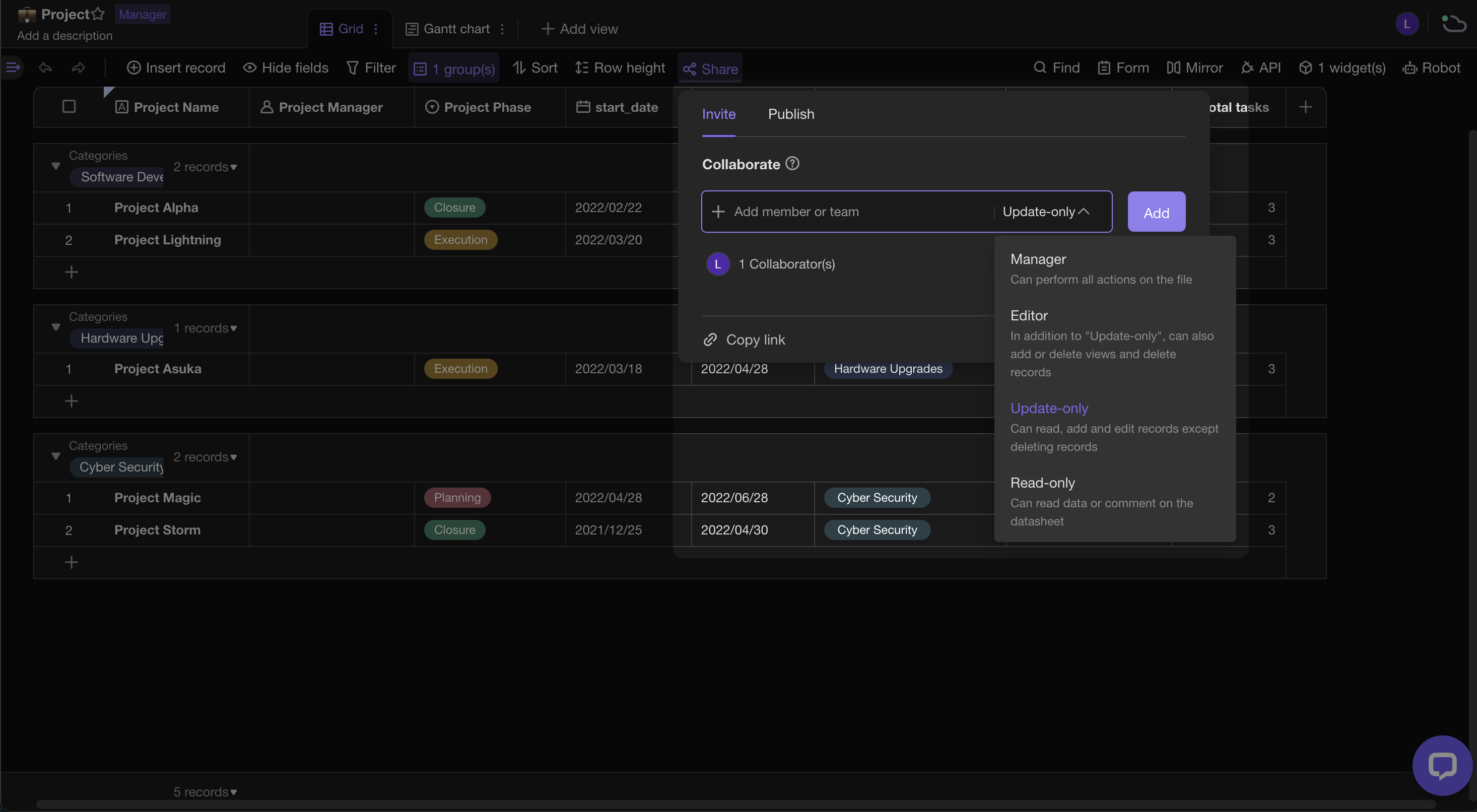Click the Planning tag for Project Magic
Screen dimensions: 1477x812
[x=457, y=497]
